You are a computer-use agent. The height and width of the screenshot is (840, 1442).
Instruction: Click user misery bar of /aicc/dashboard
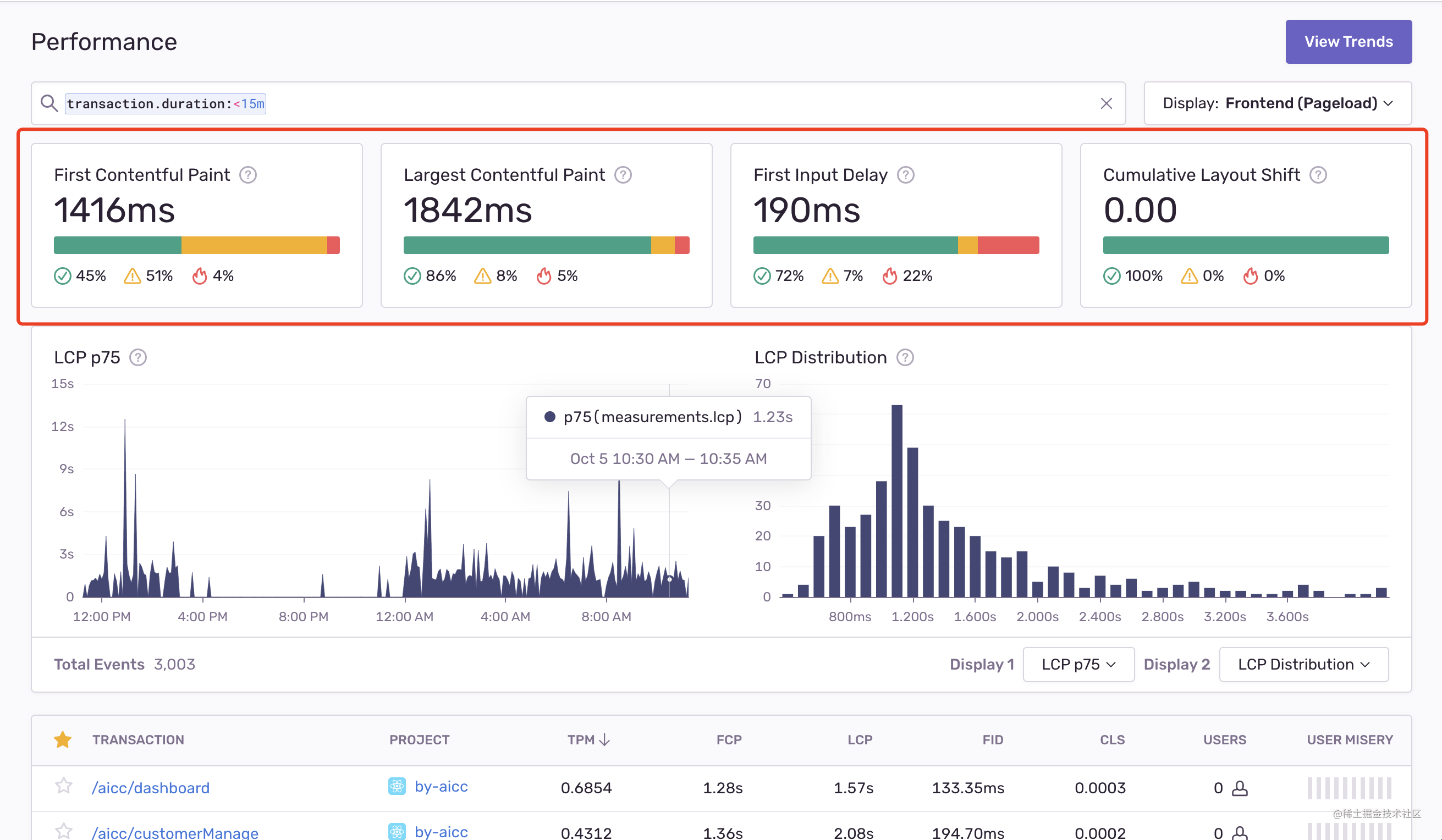(x=1349, y=788)
